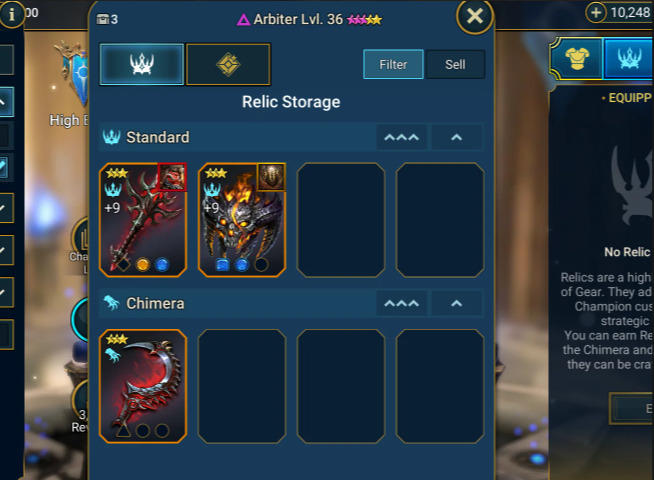654x480 pixels.
Task: Collapse the Chimera section single chevron
Action: pos(456,303)
